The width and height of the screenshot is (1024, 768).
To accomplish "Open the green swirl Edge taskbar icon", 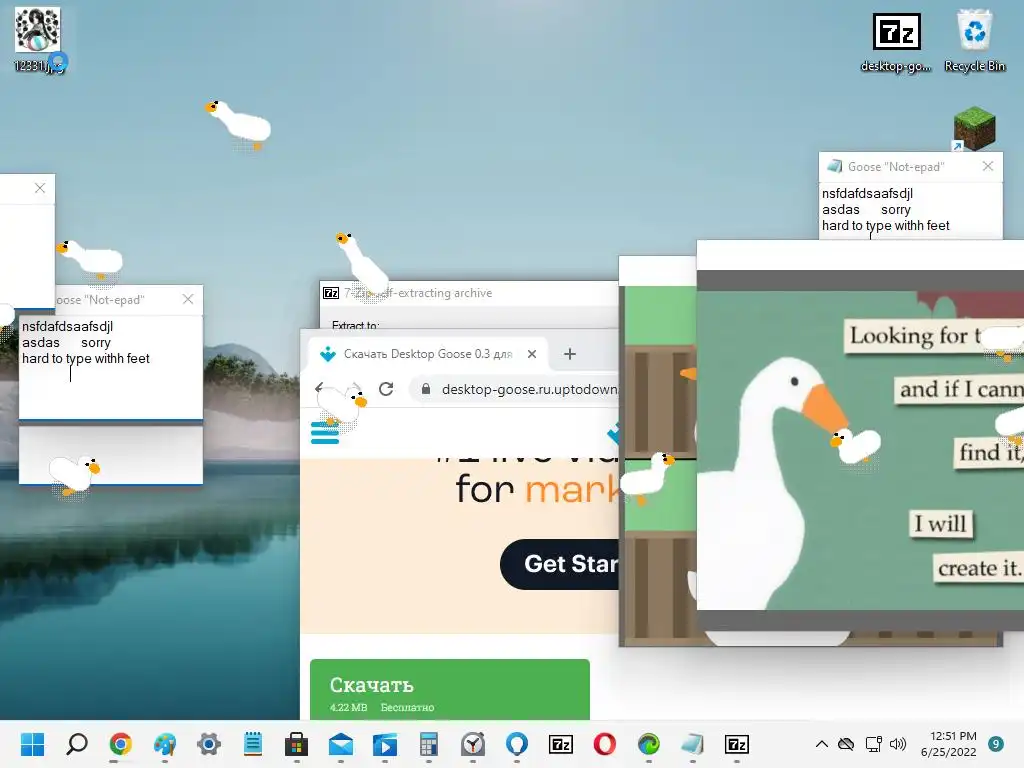I will pyautogui.click(x=648, y=744).
